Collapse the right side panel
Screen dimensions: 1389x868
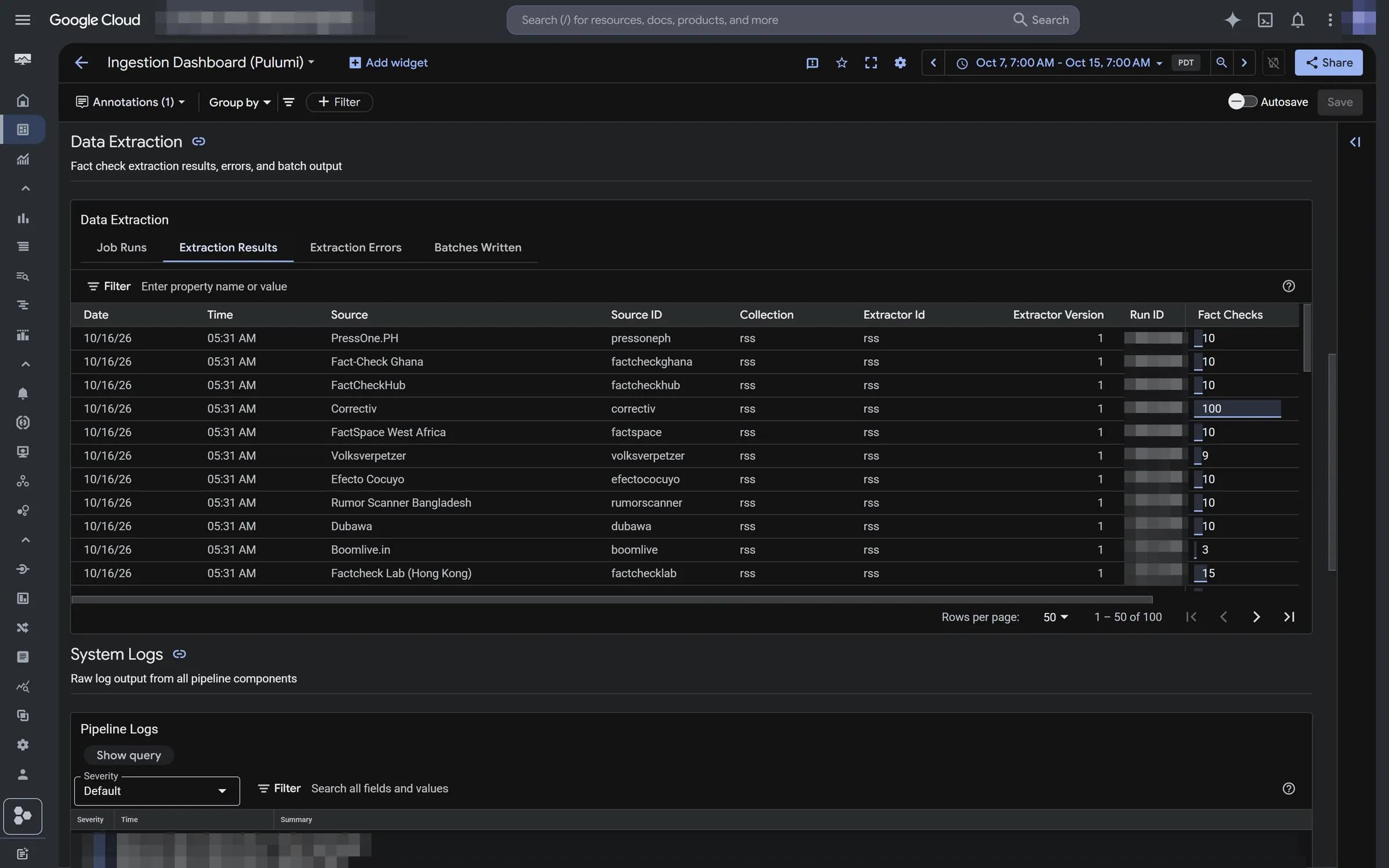click(1355, 142)
